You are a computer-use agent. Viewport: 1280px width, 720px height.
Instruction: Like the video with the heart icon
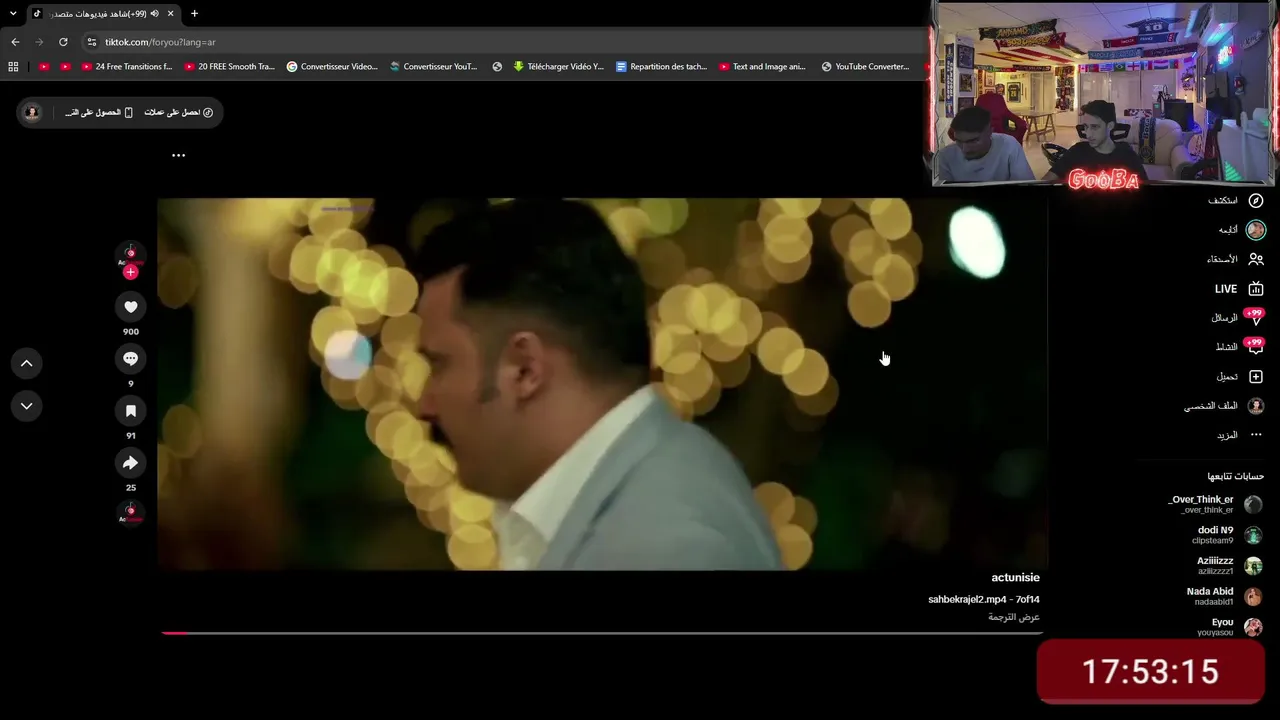130,306
